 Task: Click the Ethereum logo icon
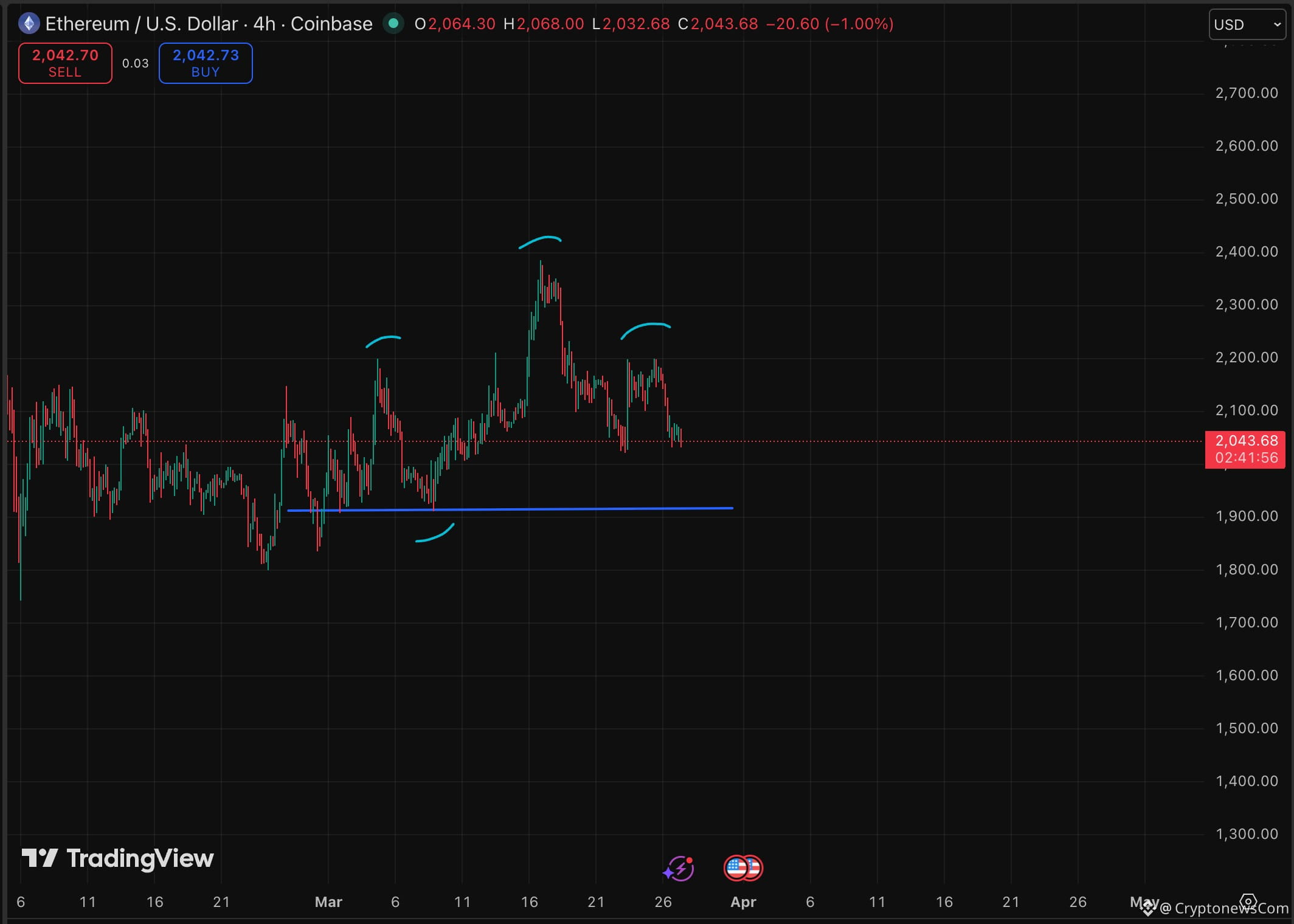pyautogui.click(x=29, y=24)
